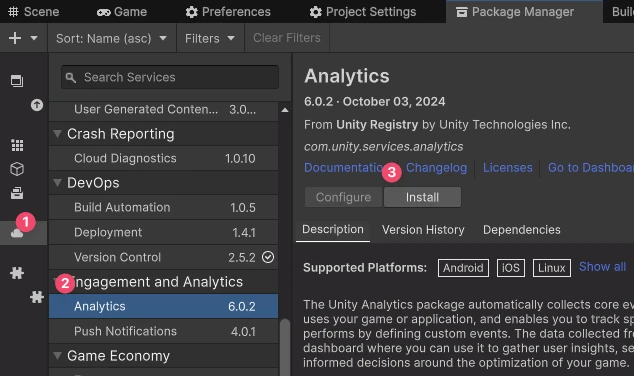Switch to the Version History tab
The height and width of the screenshot is (376, 634).
[x=423, y=230]
